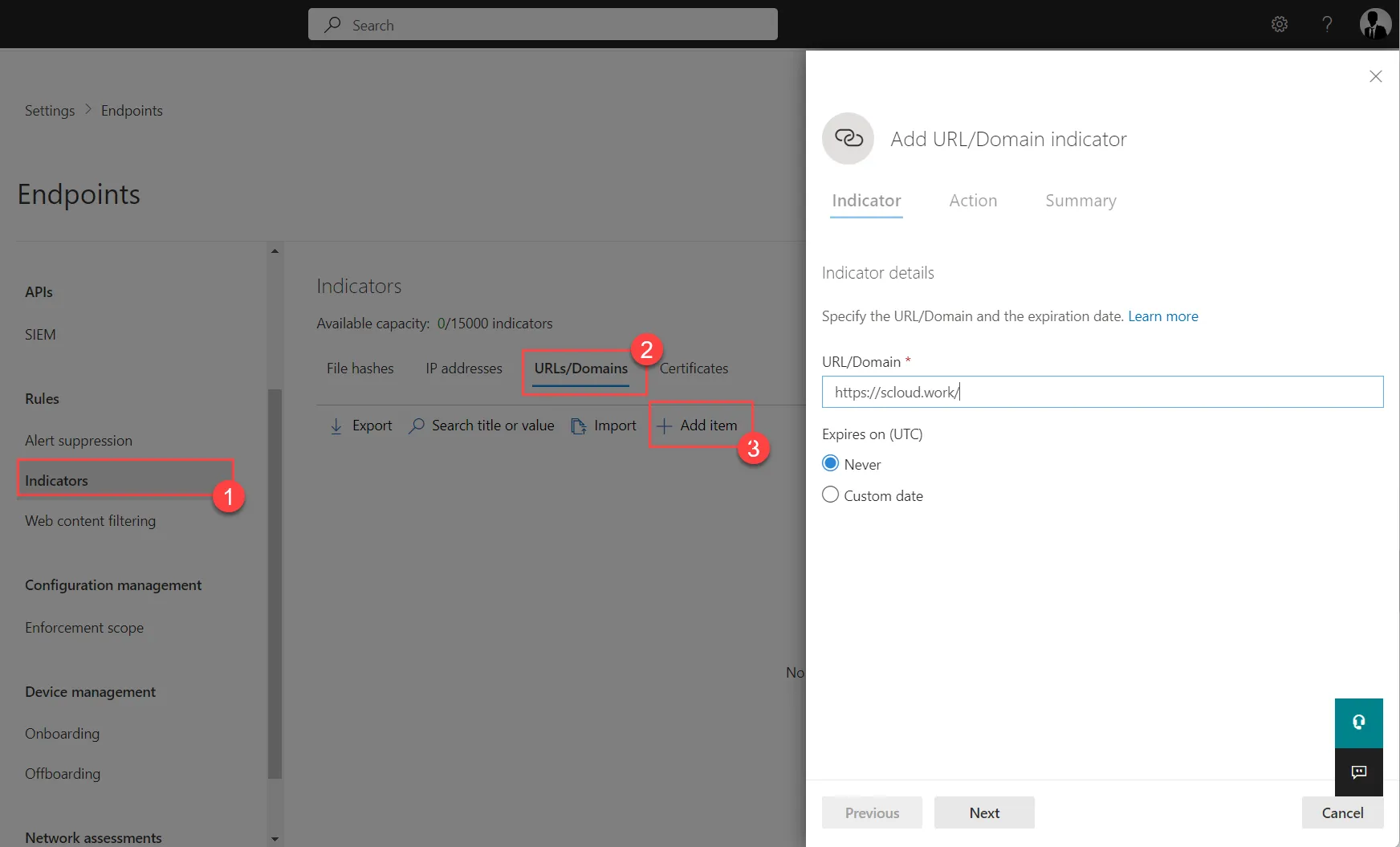The image size is (1400, 847).
Task: Click the Configuration management heading
Action: (x=113, y=585)
